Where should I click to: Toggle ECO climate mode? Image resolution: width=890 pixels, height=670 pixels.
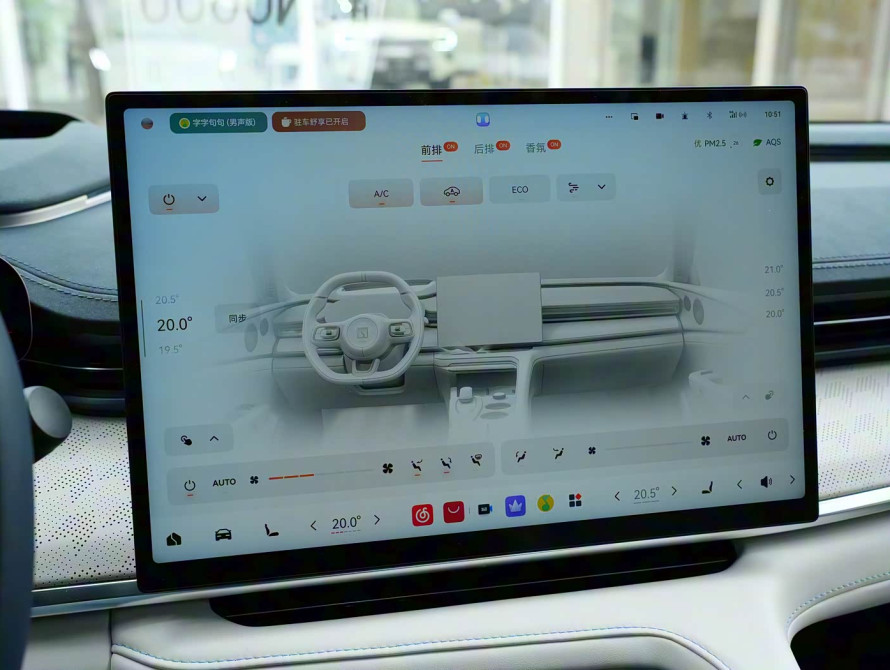pos(520,189)
